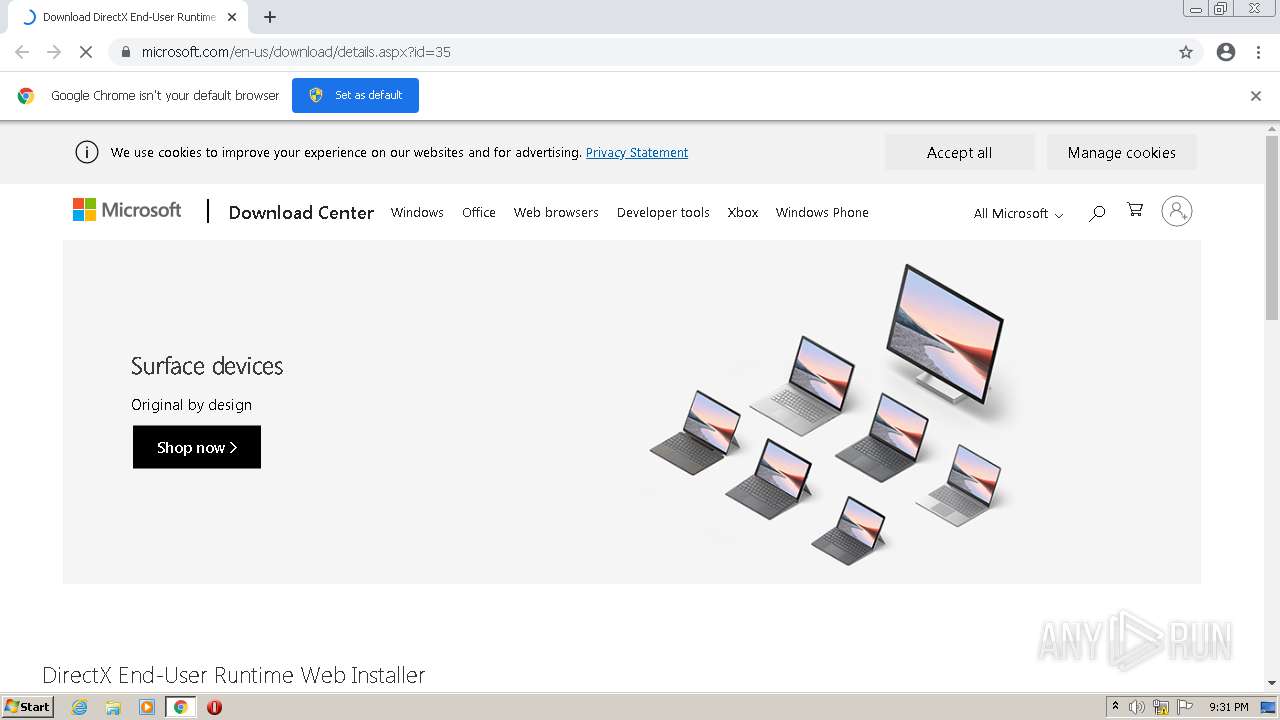The image size is (1280, 720).
Task: Select Chrome in the taskbar
Action: pos(181,707)
